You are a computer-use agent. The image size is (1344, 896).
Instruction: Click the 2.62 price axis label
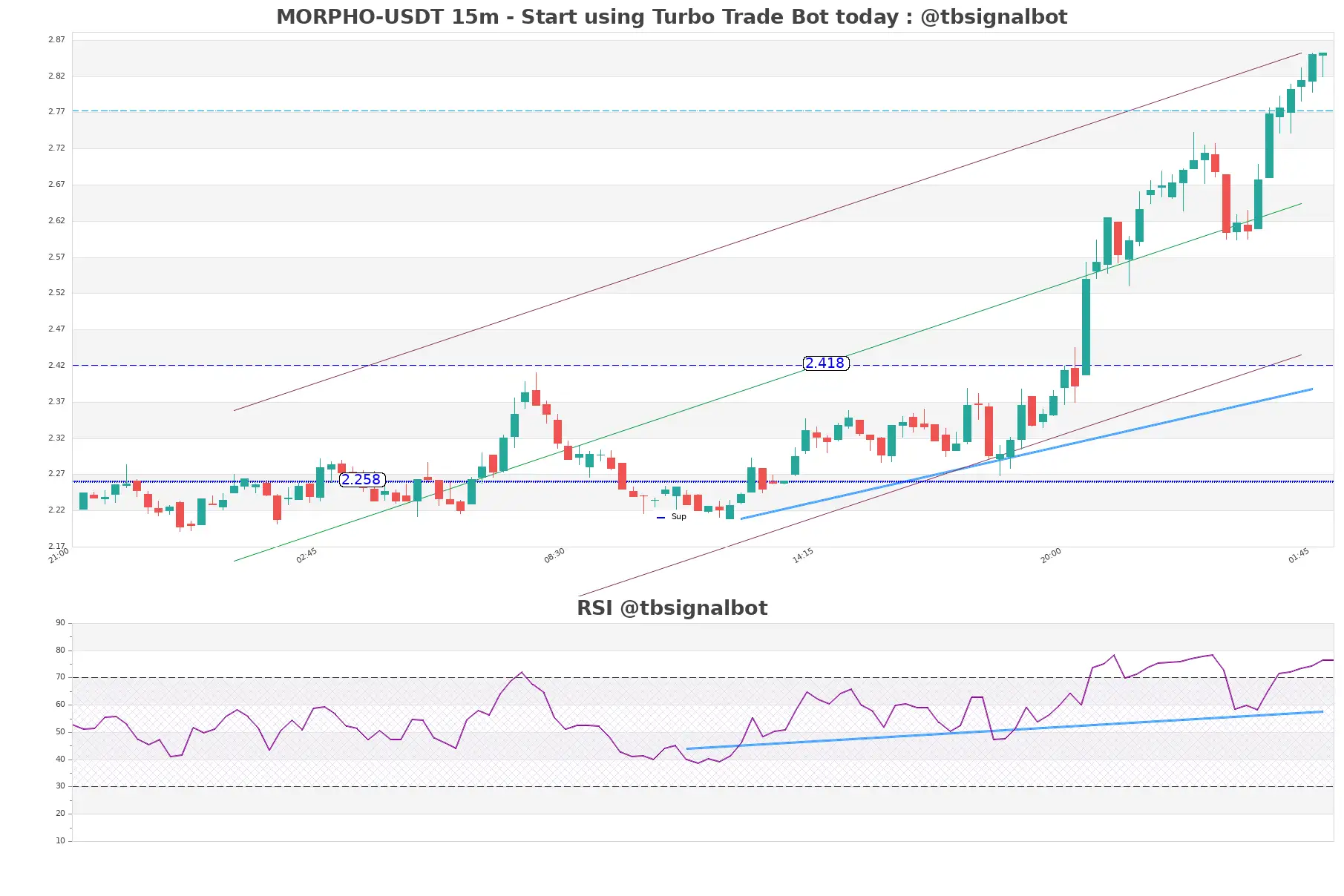coord(56,220)
